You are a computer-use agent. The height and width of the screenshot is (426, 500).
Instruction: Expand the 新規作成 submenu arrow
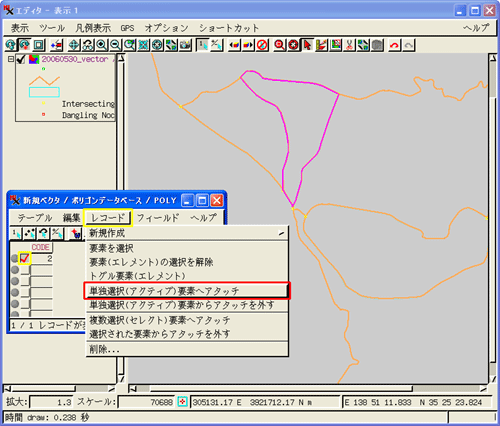[282, 233]
